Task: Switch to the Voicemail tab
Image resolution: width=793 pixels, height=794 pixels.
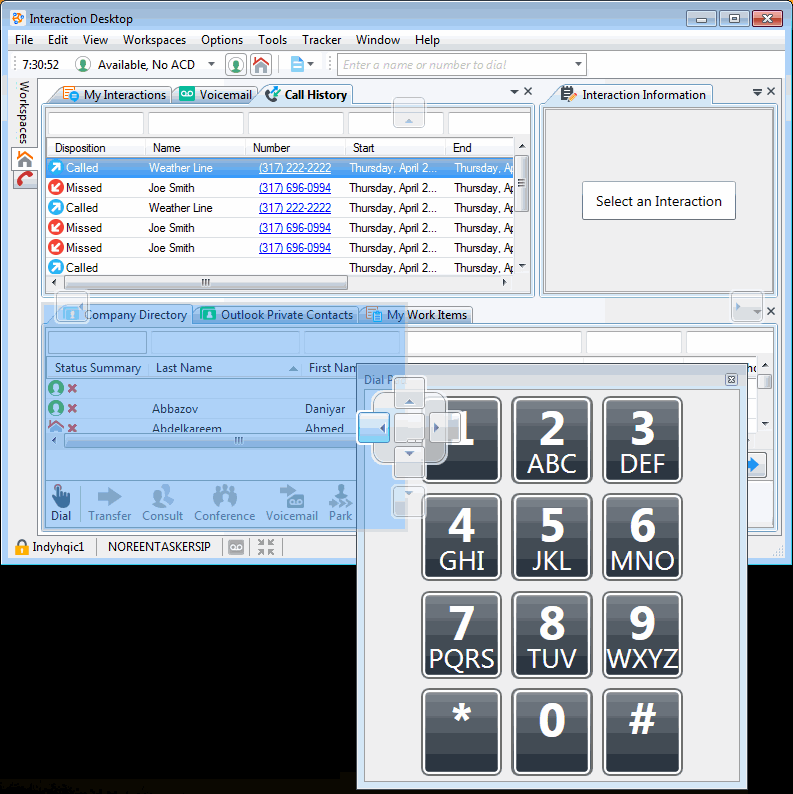Action: [x=215, y=95]
